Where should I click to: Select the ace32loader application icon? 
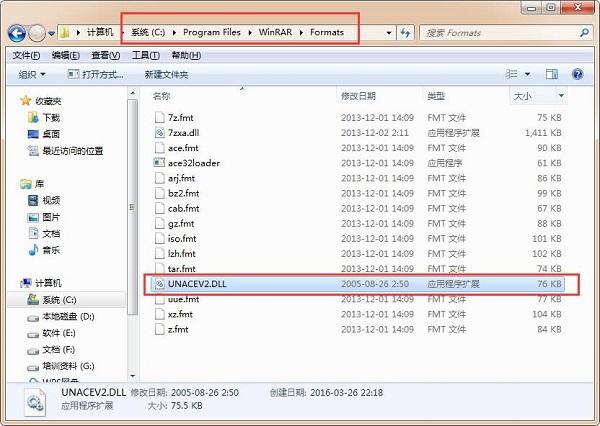(159, 163)
